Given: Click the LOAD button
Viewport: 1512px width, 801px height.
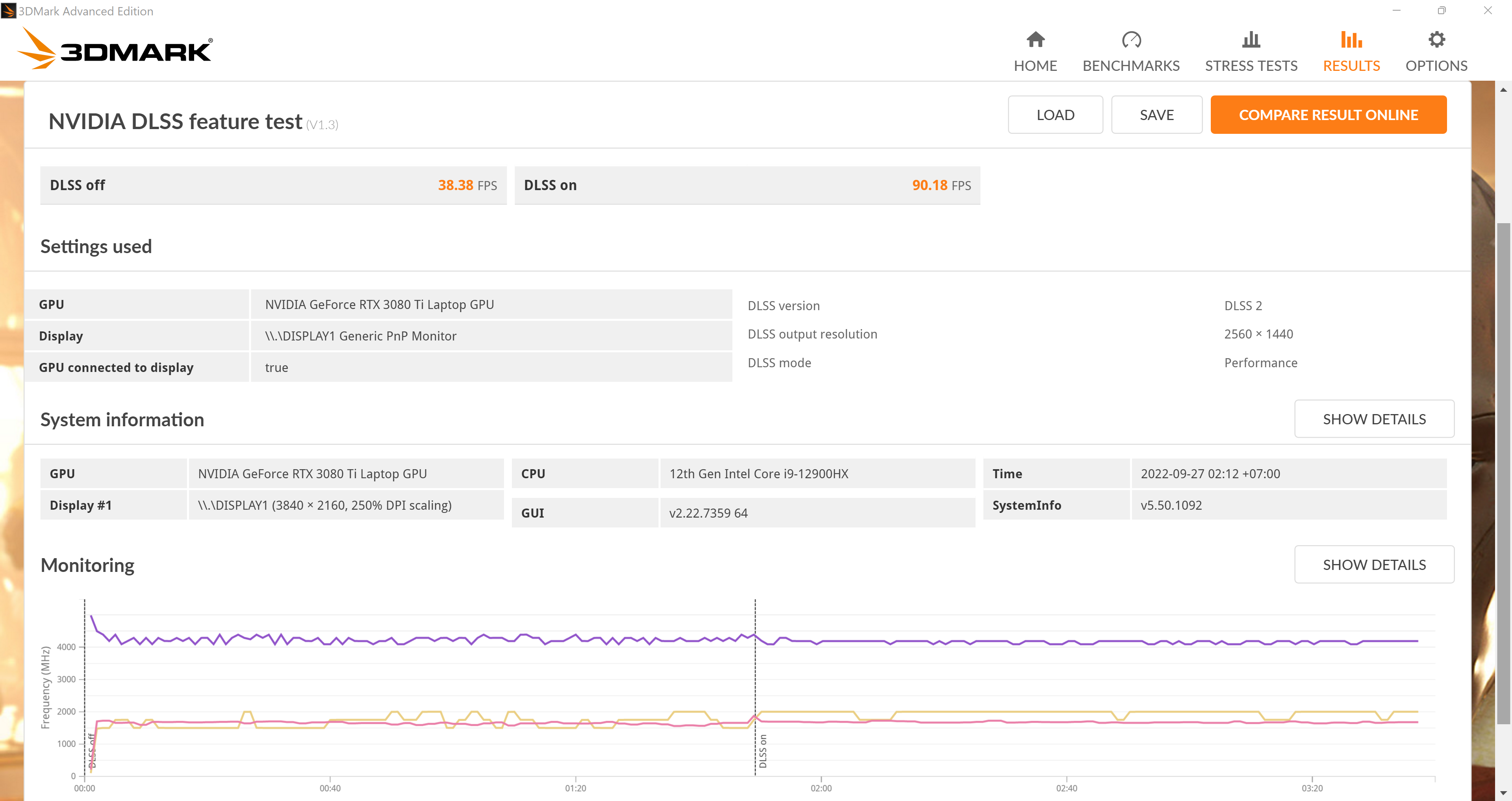Looking at the screenshot, I should pos(1055,115).
